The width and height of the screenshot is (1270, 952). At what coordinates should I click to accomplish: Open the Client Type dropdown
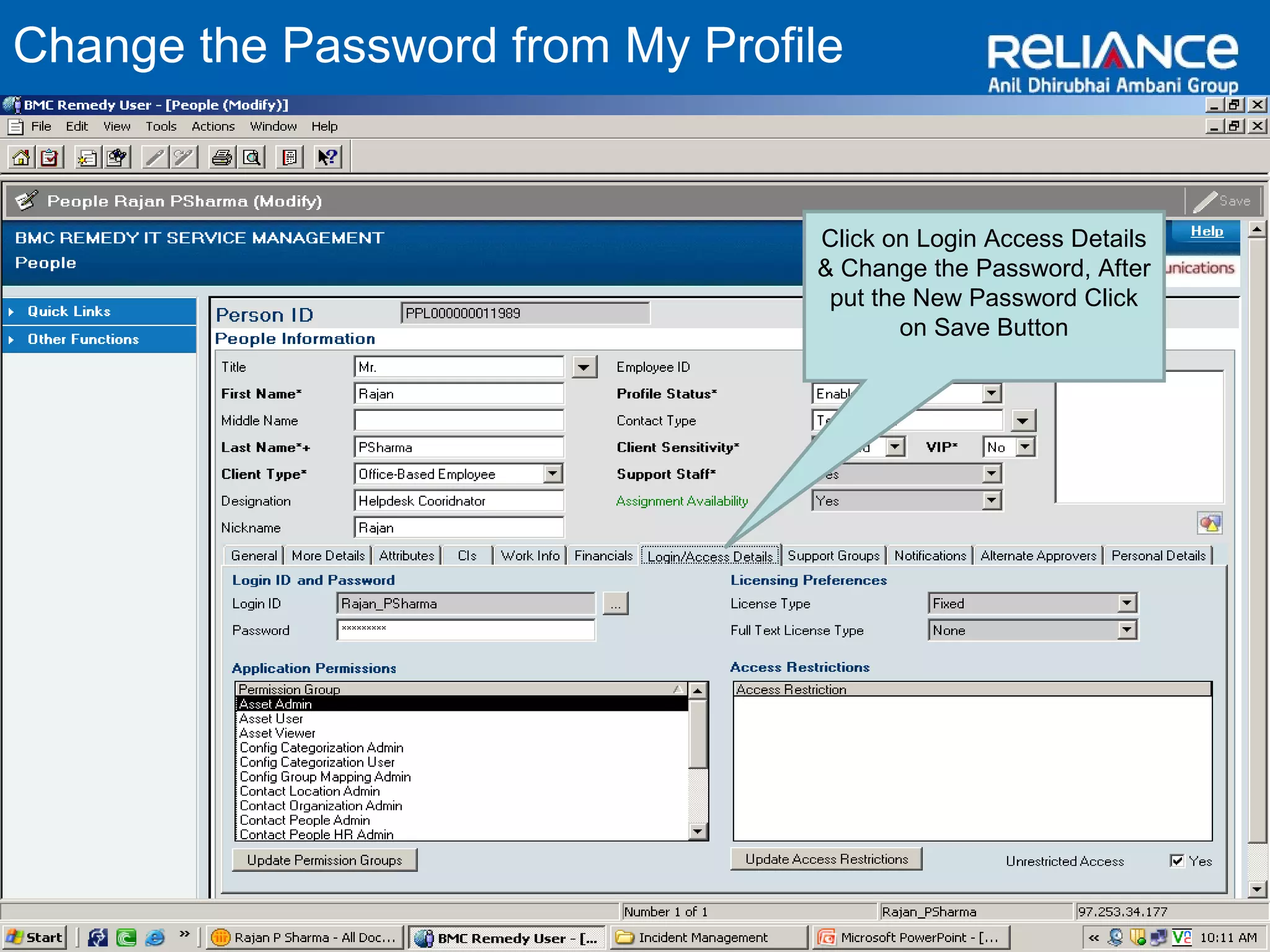pyautogui.click(x=553, y=474)
